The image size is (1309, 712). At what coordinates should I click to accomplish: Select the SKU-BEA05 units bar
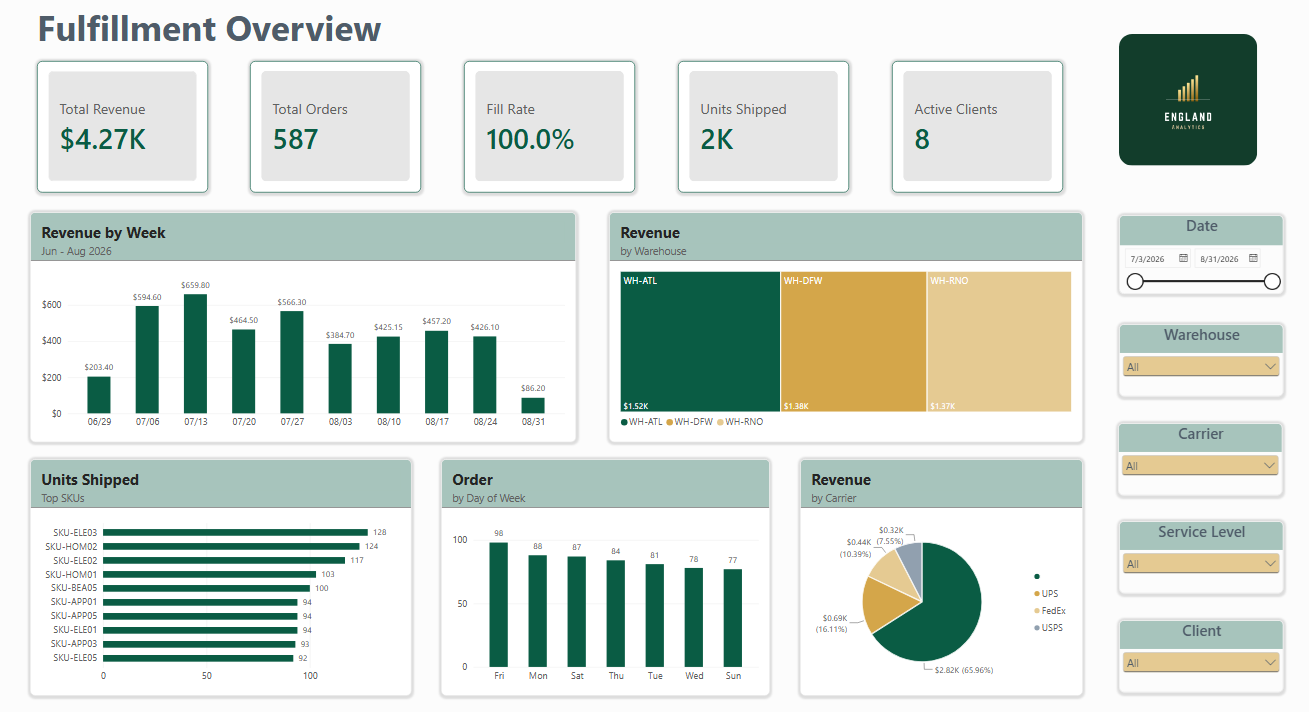click(206, 588)
